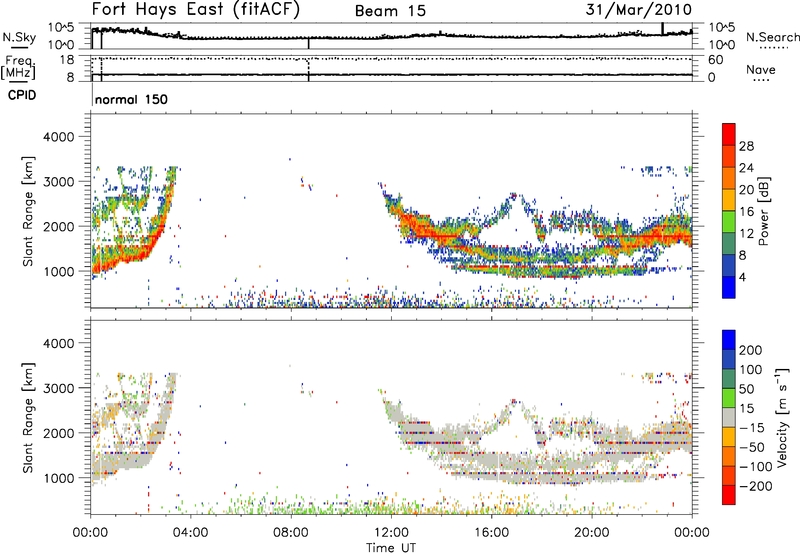Click '12' on the power colorbar
This screenshot has width=800, height=554.
point(746,234)
